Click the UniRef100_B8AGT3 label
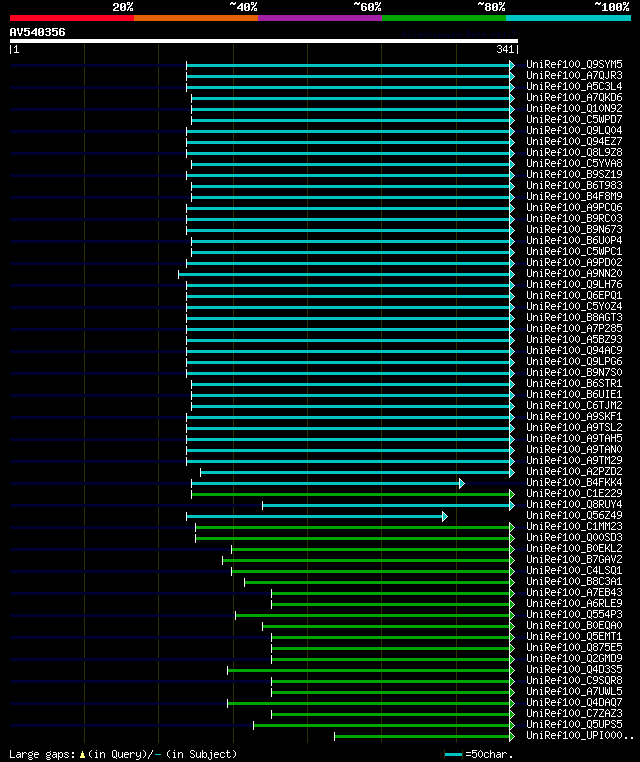 pyautogui.click(x=574, y=317)
